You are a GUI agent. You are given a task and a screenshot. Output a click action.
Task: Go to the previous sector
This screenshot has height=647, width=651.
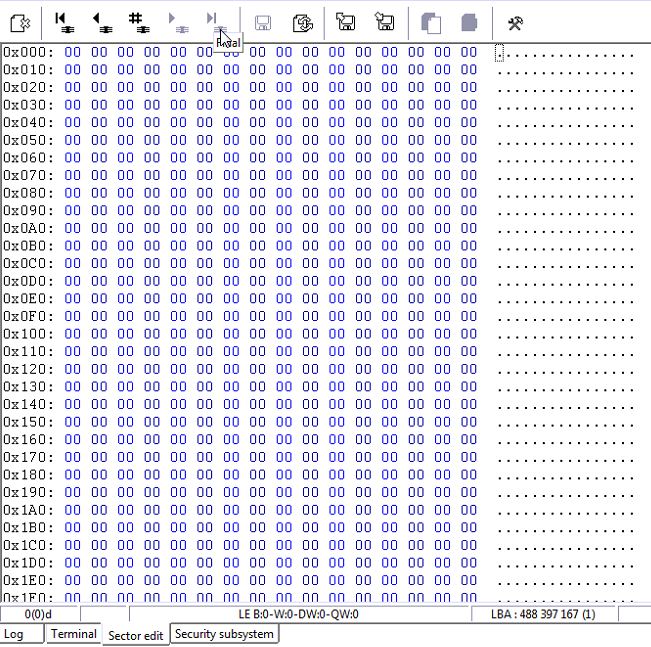102,23
